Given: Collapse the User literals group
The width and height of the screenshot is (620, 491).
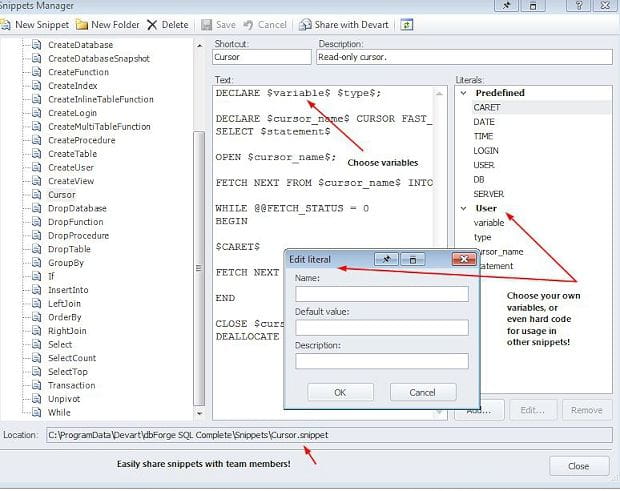Looking at the screenshot, I should click(463, 208).
